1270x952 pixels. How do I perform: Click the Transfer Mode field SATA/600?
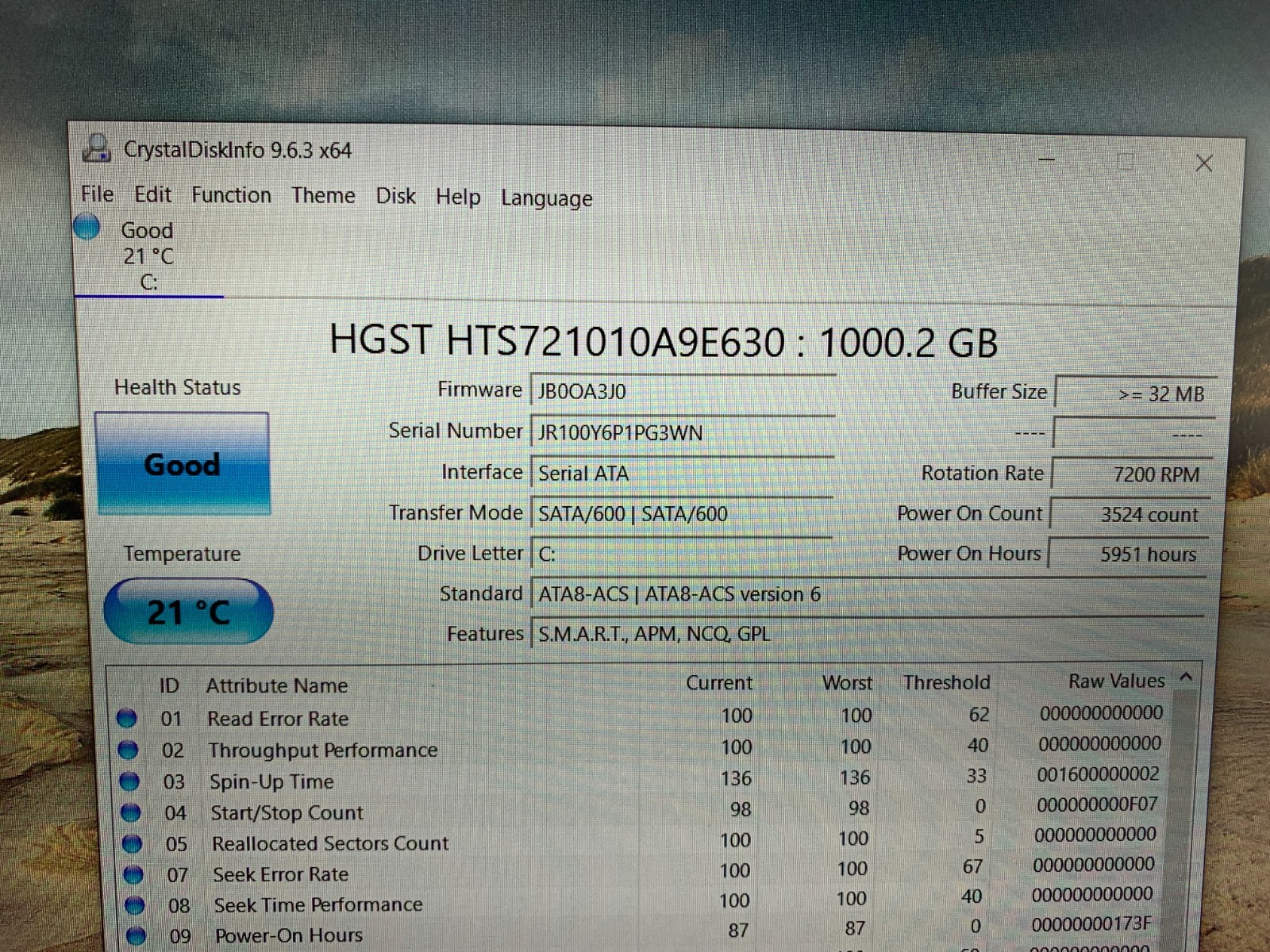point(681,513)
